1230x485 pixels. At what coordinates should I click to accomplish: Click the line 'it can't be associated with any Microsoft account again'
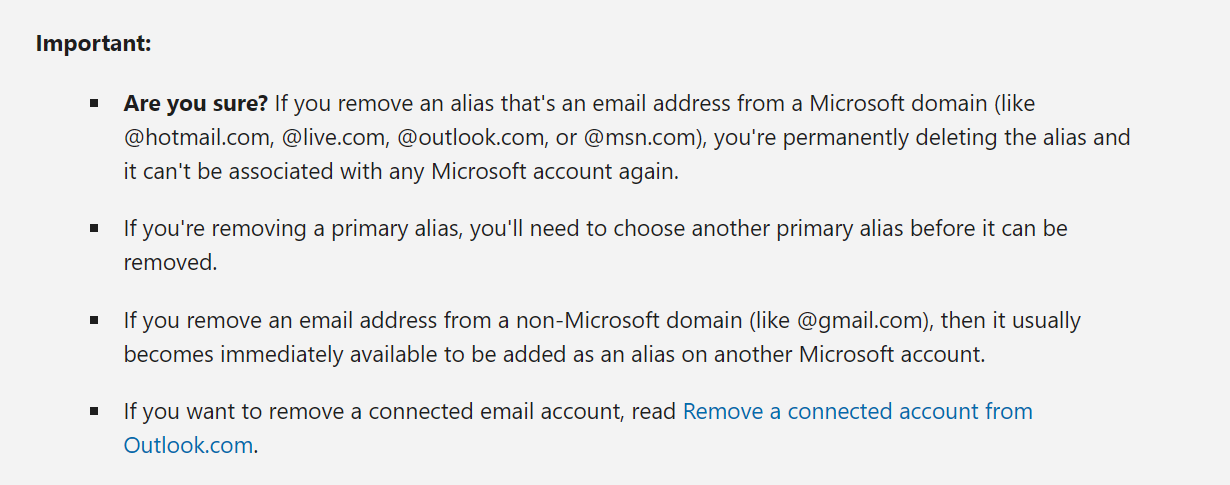tap(401, 171)
